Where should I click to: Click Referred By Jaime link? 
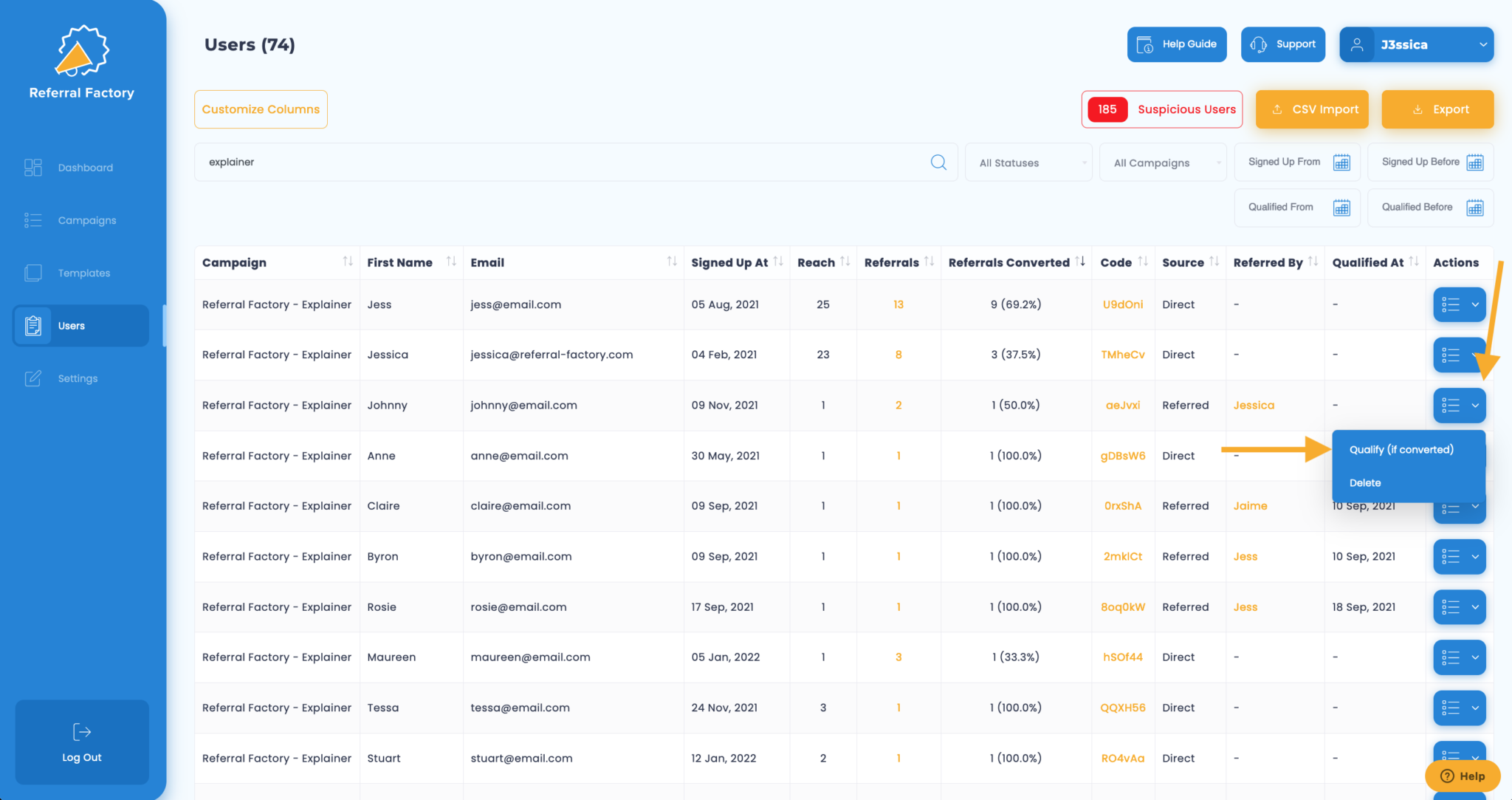coord(1250,506)
